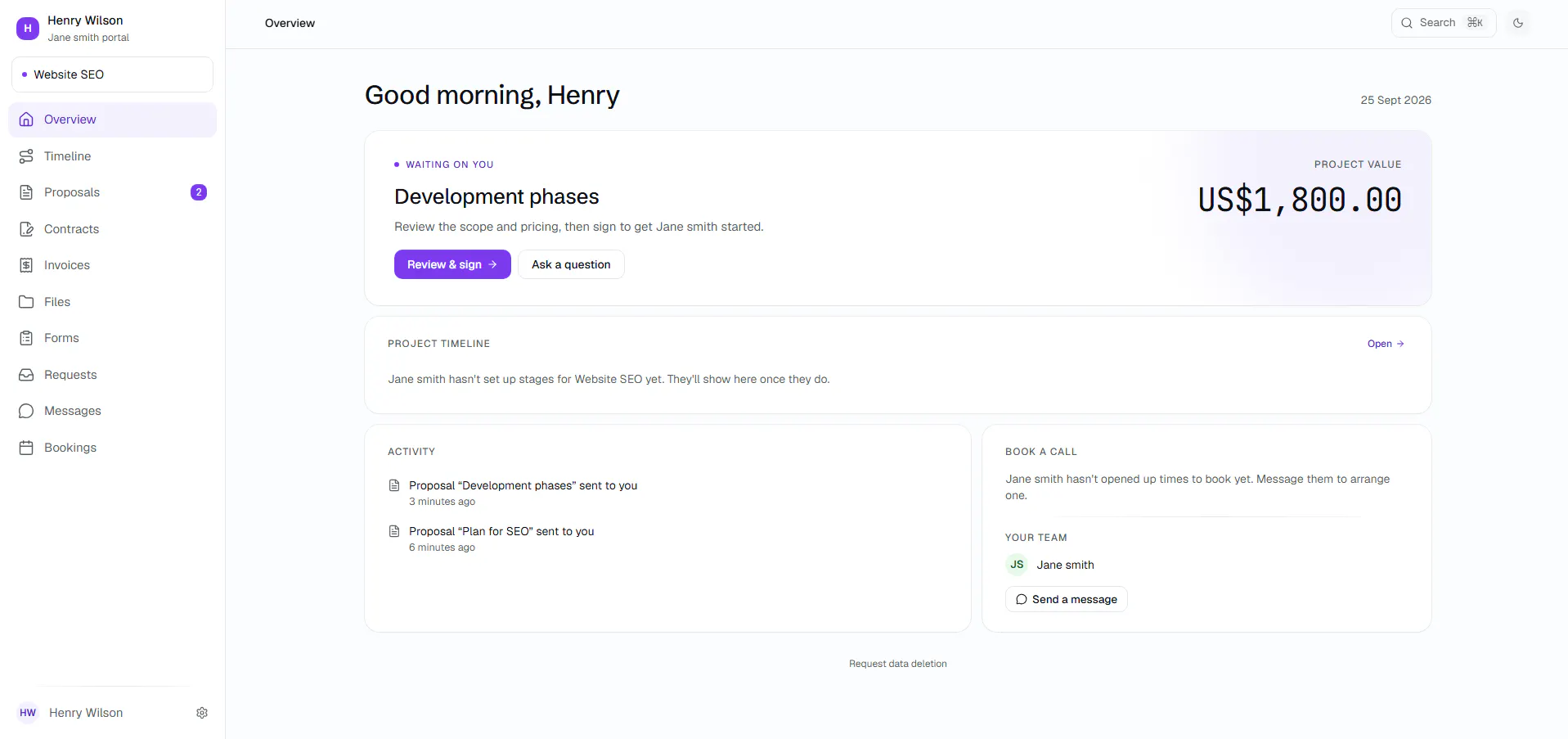Click the Proposals document icon
Screen dimensions: 1568x739
26,192
